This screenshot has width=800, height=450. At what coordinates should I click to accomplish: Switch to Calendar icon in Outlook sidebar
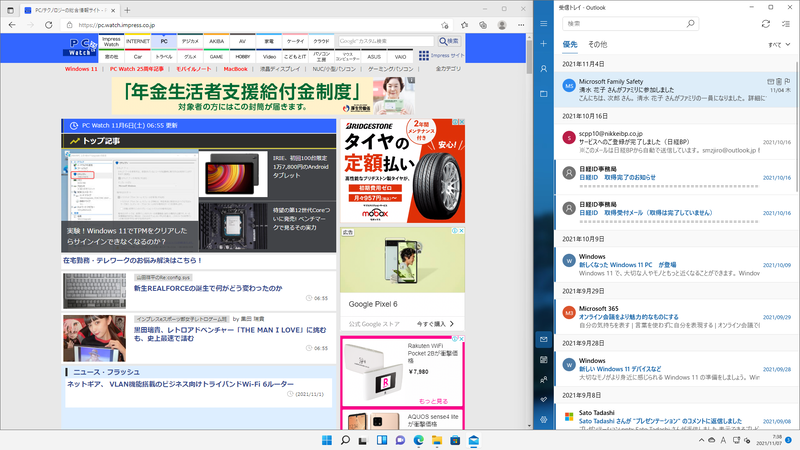pos(543,360)
